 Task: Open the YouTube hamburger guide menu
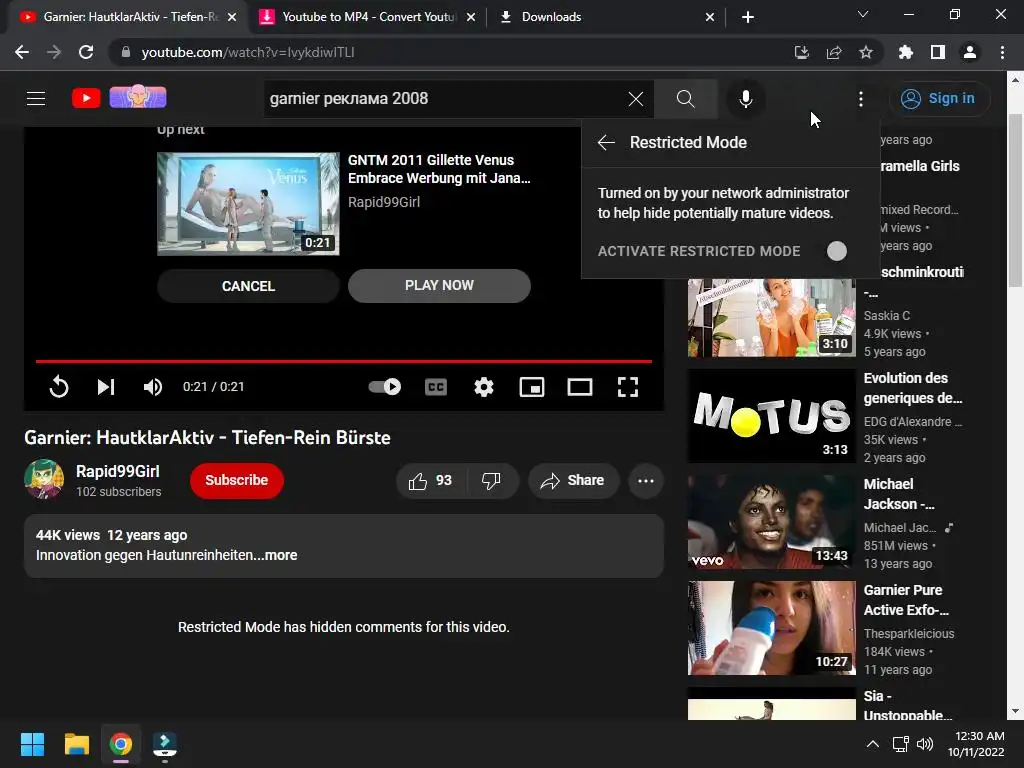pos(36,99)
